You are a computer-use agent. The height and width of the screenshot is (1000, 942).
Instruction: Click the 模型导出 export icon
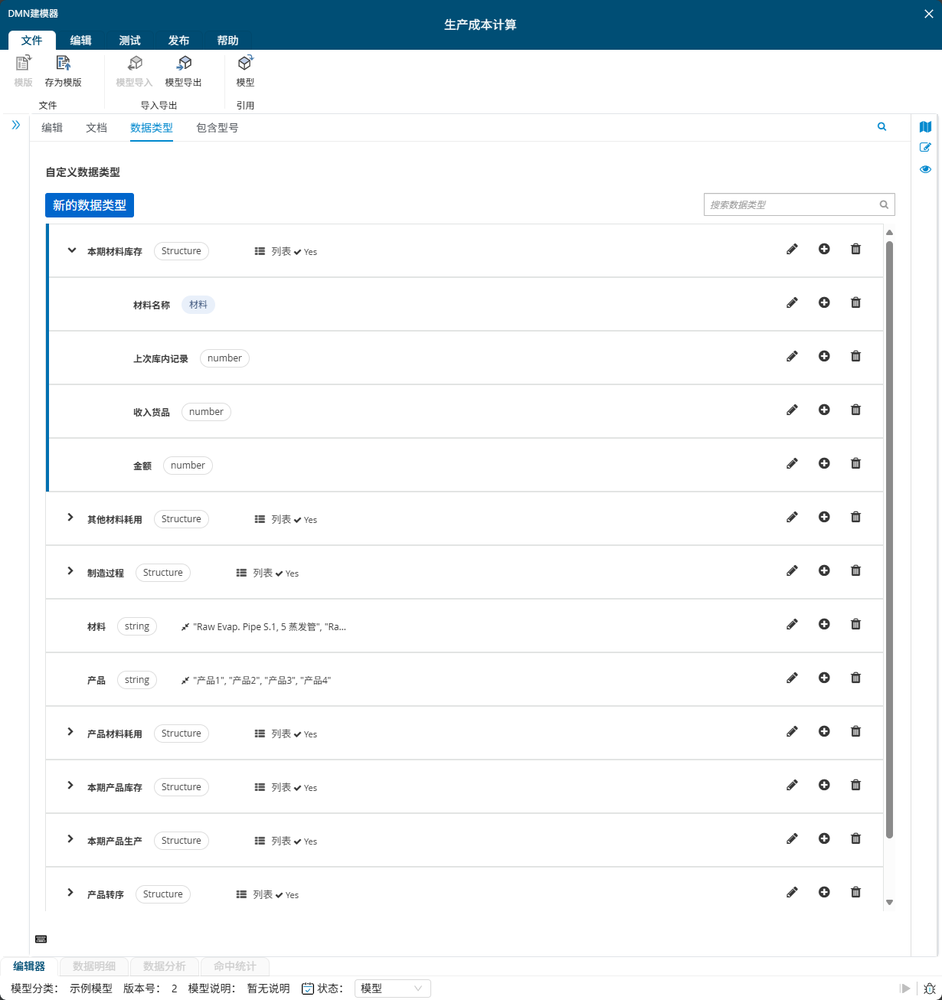coord(184,64)
